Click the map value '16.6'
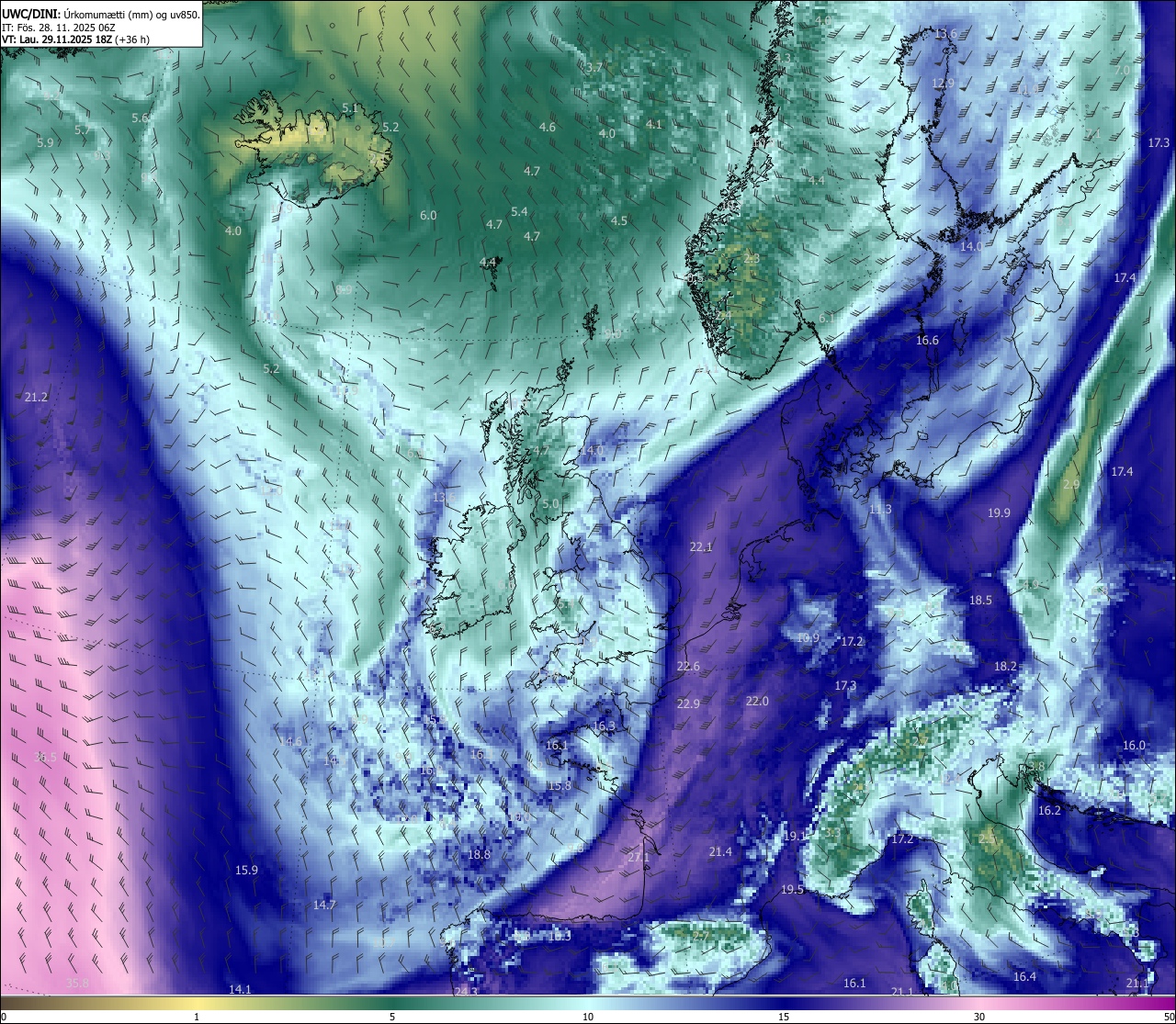This screenshot has height=1024, width=1176. [927, 341]
